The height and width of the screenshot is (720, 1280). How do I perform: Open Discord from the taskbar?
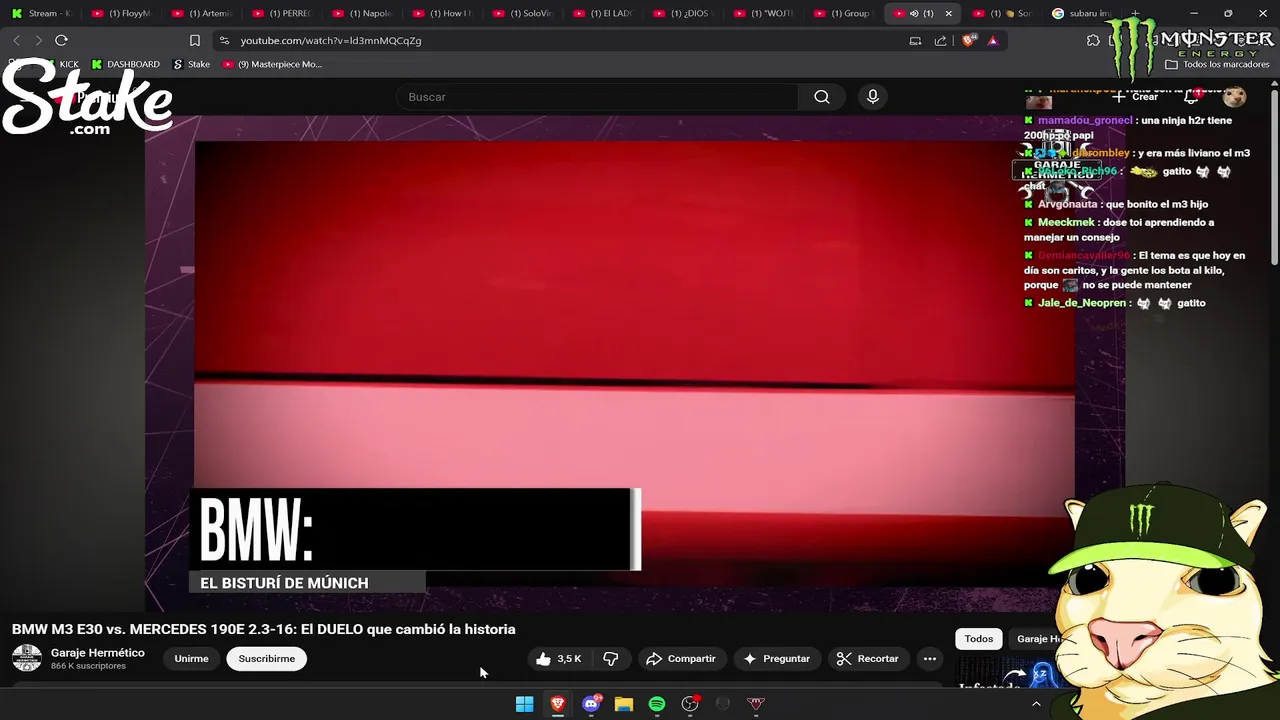(x=591, y=704)
